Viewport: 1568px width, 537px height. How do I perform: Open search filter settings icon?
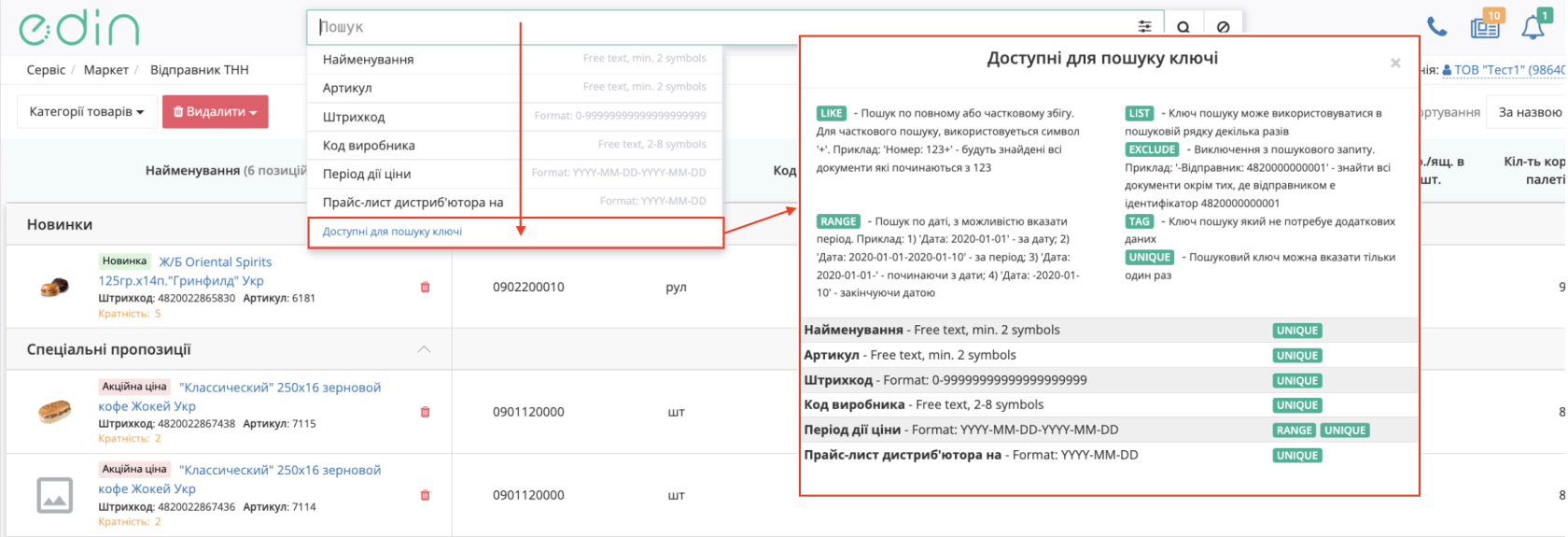point(1144,26)
